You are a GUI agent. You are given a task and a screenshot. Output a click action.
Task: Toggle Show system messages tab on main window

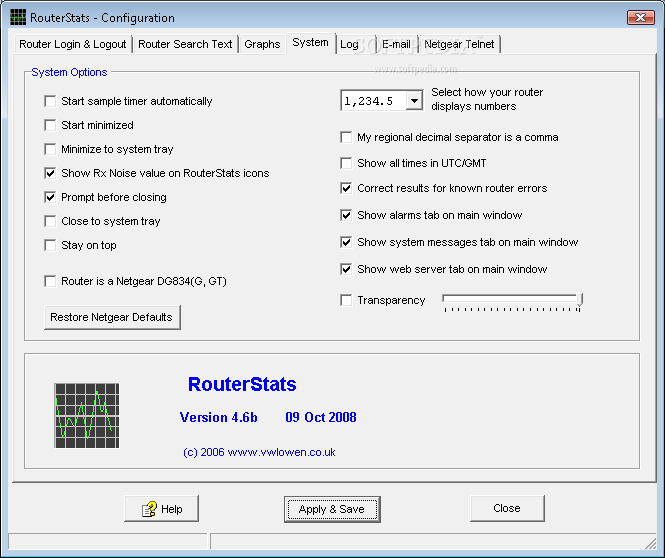[346, 242]
